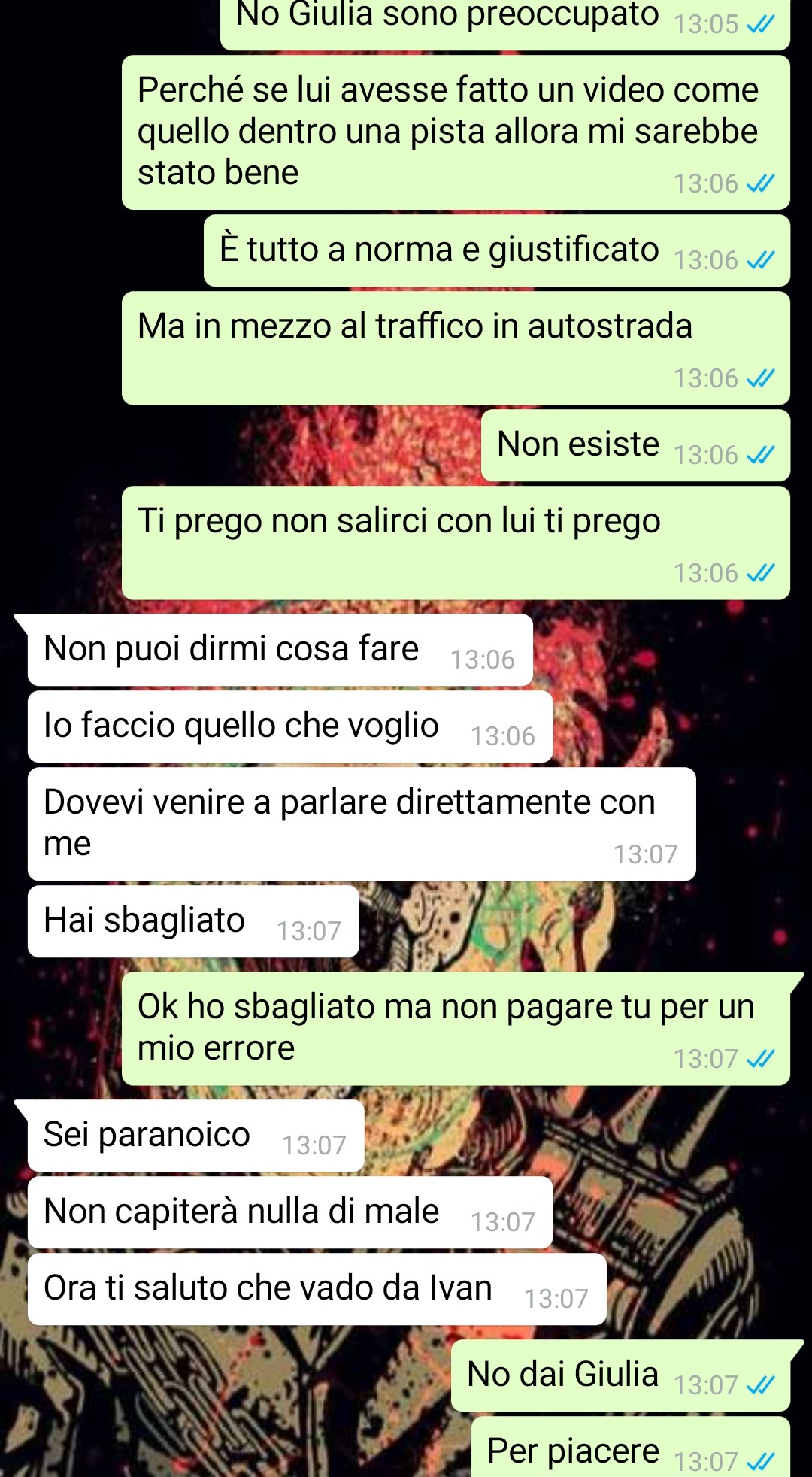Viewport: 812px width, 1477px height.
Task: Tap ticks on 'Ma in mezzo al traffico' message
Action: pyautogui.click(x=760, y=378)
